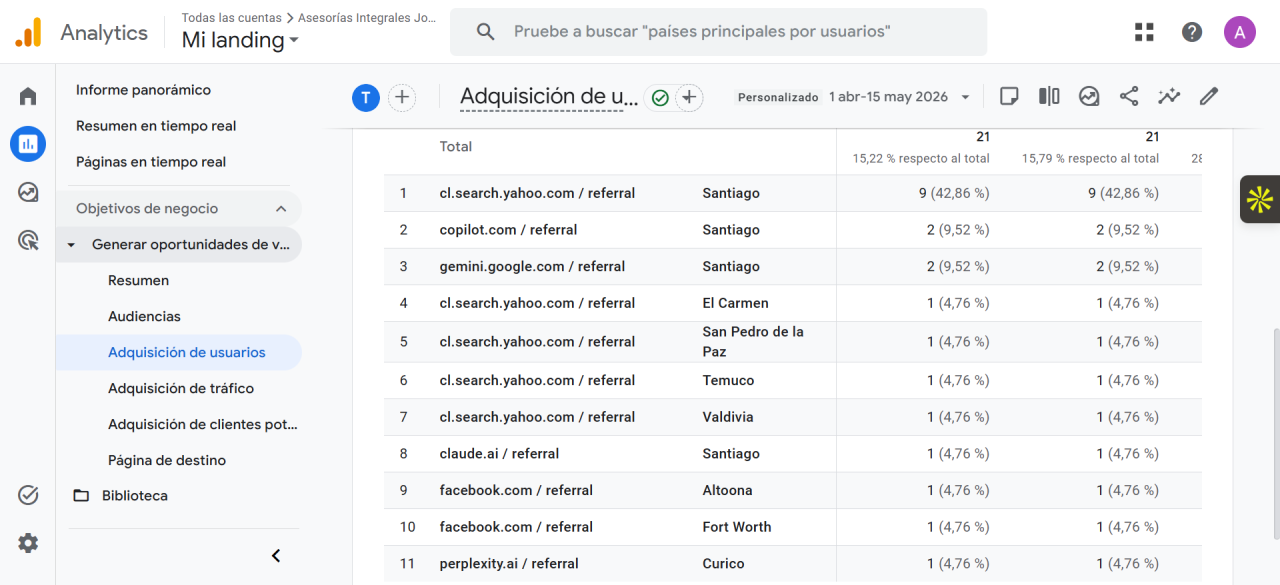Click the Google Analytics logo
Screen dimensions: 1280x585
pos(28,32)
